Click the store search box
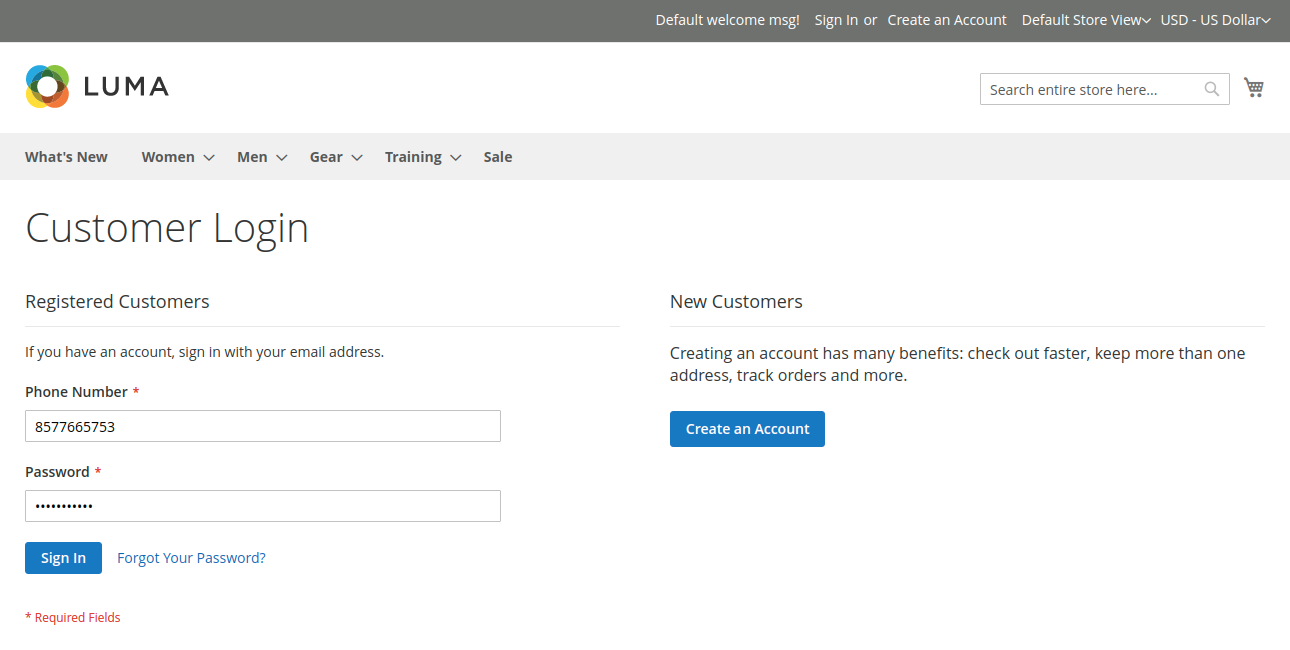Screen dimensions: 1290x650 tap(1090, 89)
